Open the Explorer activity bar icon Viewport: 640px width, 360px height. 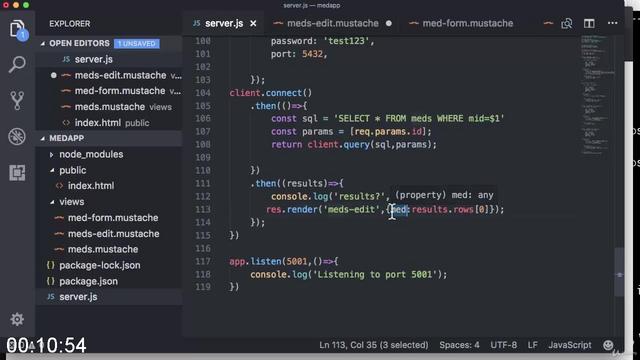click(17, 29)
